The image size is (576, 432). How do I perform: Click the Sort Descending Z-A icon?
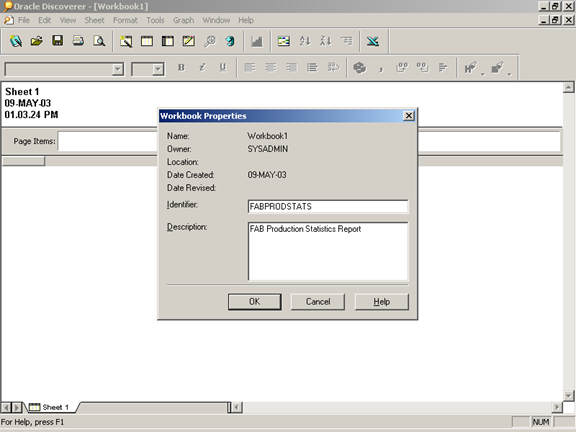click(x=325, y=41)
